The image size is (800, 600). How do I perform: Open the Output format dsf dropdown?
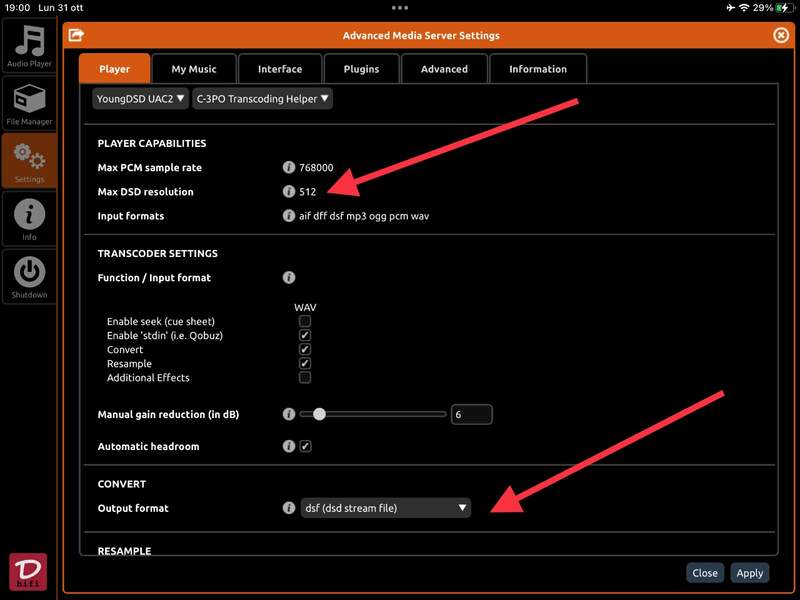coord(385,508)
